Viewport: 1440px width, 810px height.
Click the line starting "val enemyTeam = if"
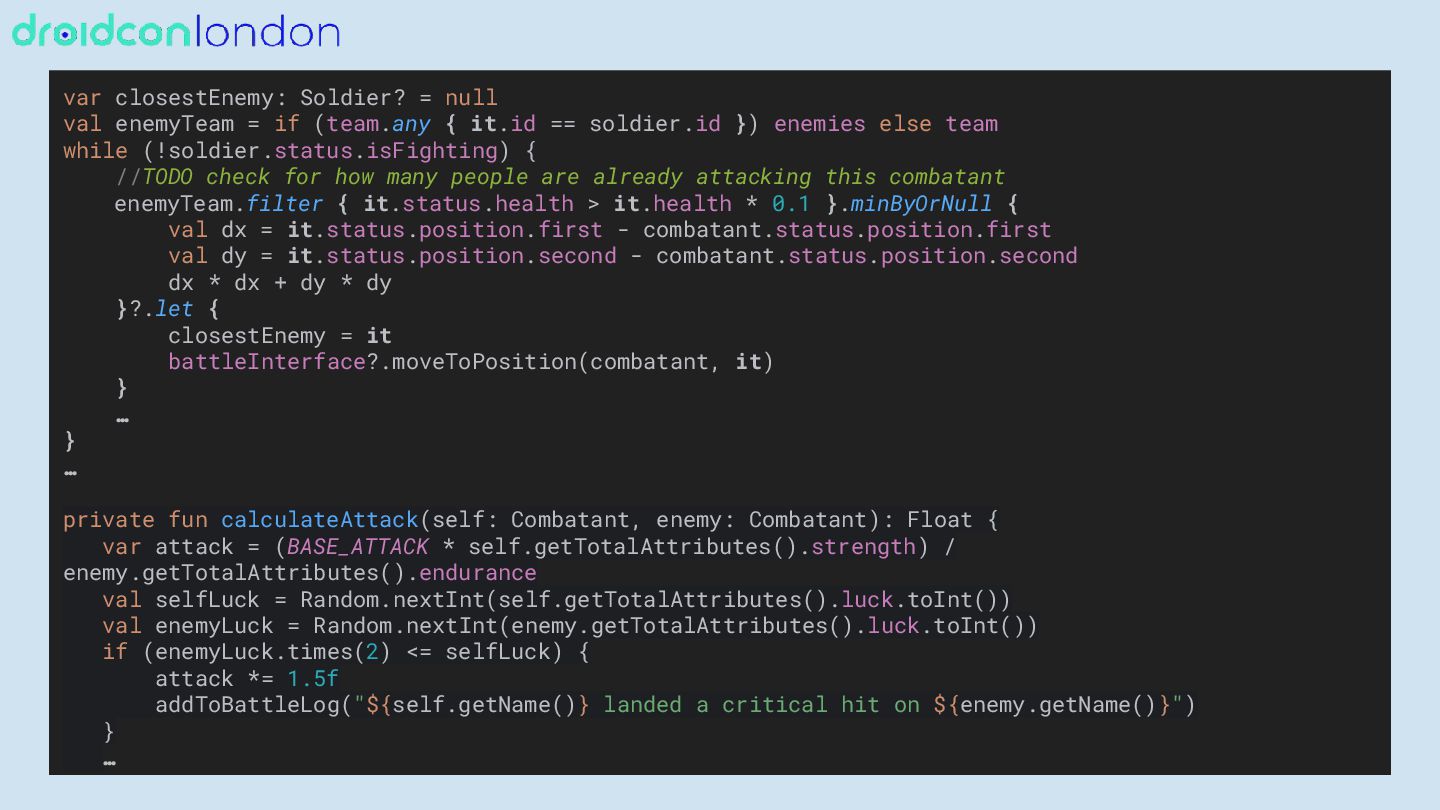pyautogui.click(x=531, y=124)
